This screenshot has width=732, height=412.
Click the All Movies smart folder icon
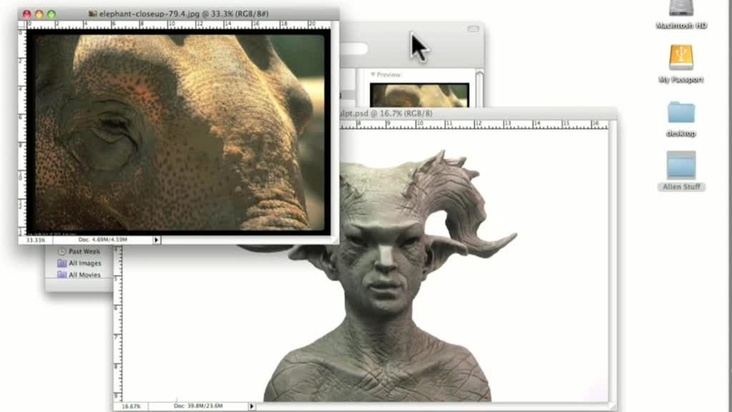62,274
